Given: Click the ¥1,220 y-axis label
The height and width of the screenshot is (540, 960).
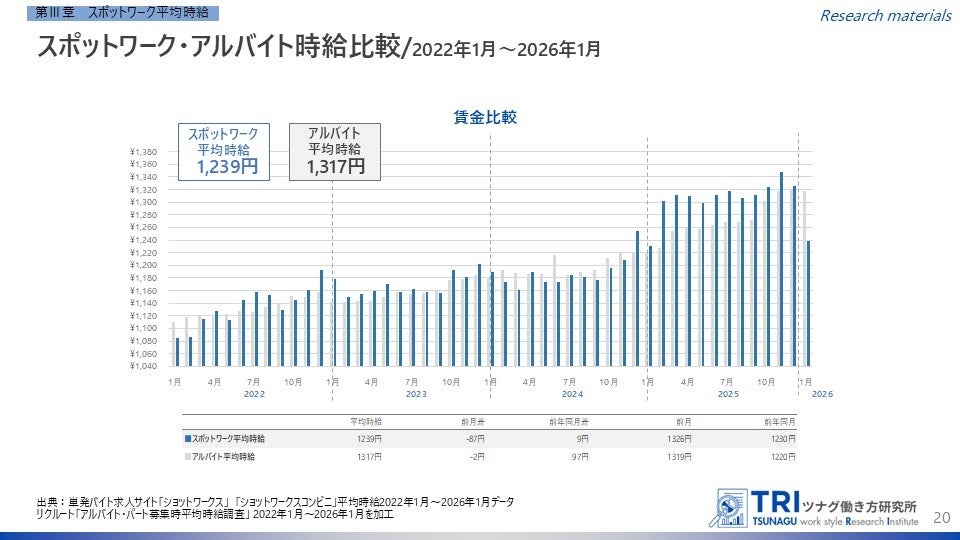Looking at the screenshot, I should click(143, 253).
